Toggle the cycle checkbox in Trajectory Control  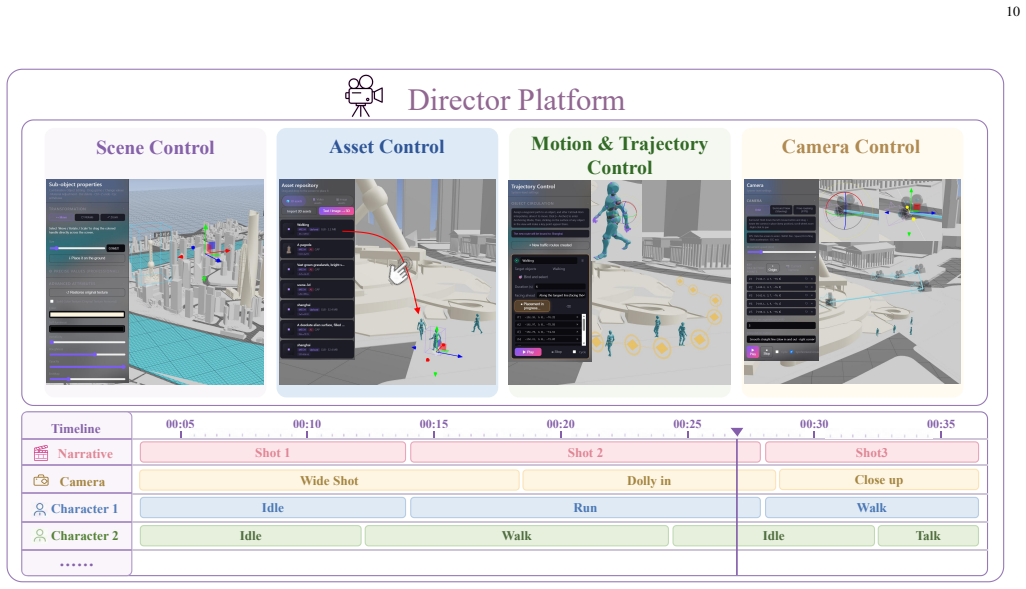[x=575, y=352]
